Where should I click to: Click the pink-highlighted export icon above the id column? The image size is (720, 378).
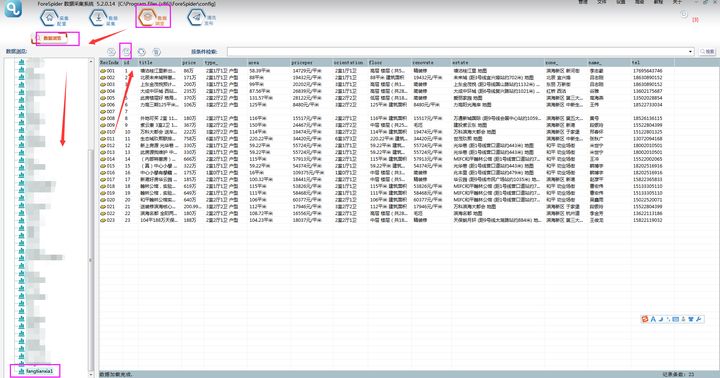pos(126,51)
